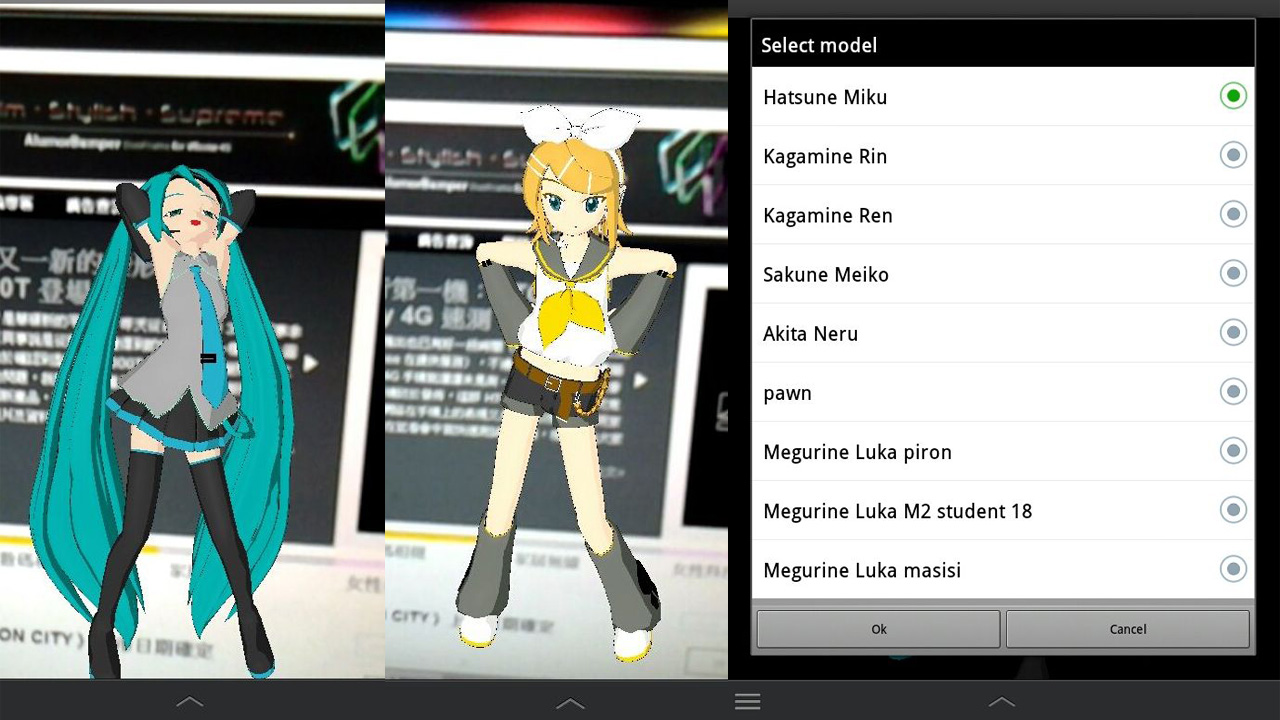Choose the Kagamine Rin radio button
1280x720 pixels.
(1233, 155)
